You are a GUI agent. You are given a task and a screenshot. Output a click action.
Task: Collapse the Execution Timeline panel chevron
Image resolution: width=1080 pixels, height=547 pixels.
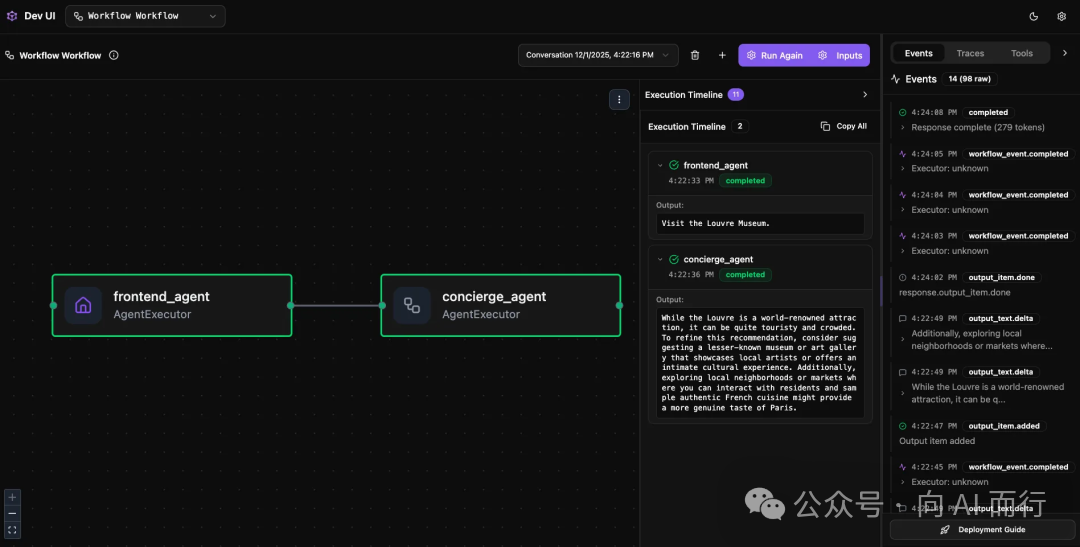[865, 95]
